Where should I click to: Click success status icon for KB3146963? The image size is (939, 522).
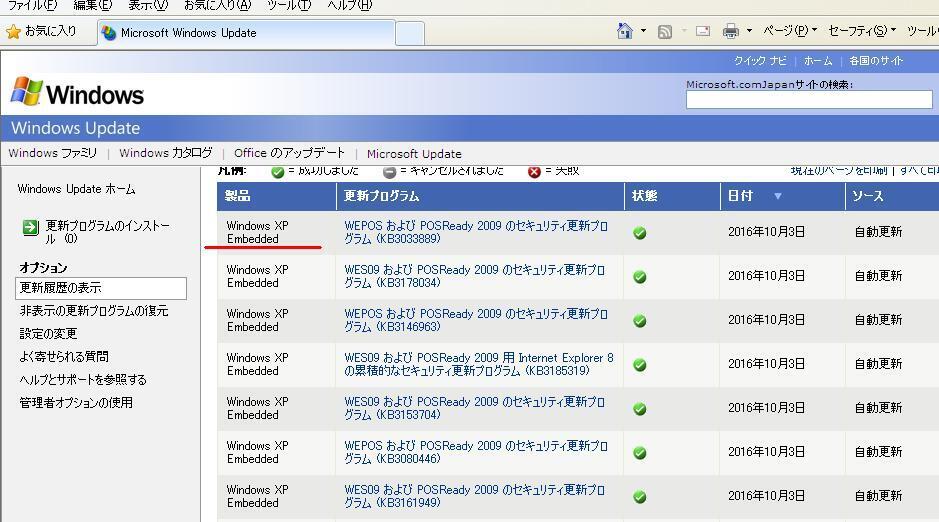640,321
